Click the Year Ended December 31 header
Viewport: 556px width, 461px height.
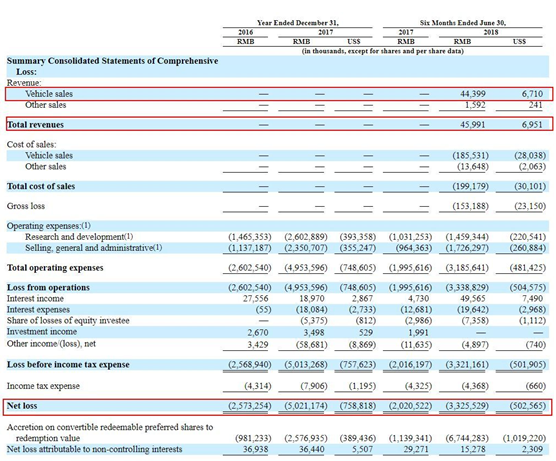click(298, 23)
